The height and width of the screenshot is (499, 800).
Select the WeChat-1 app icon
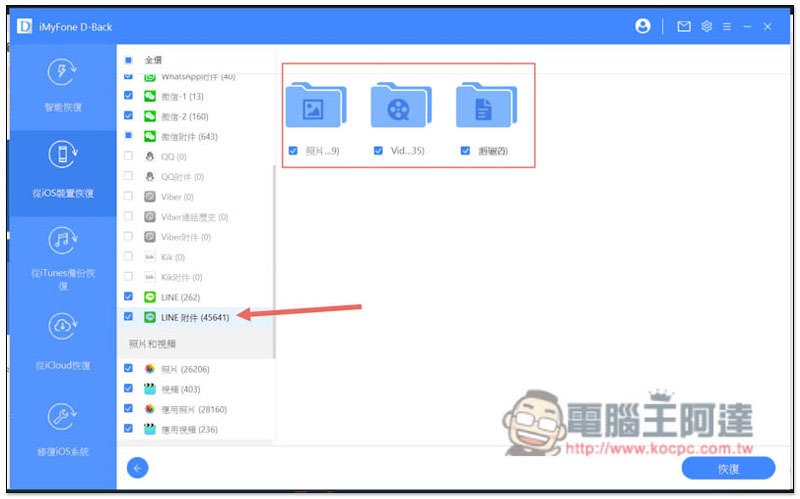[x=149, y=96]
